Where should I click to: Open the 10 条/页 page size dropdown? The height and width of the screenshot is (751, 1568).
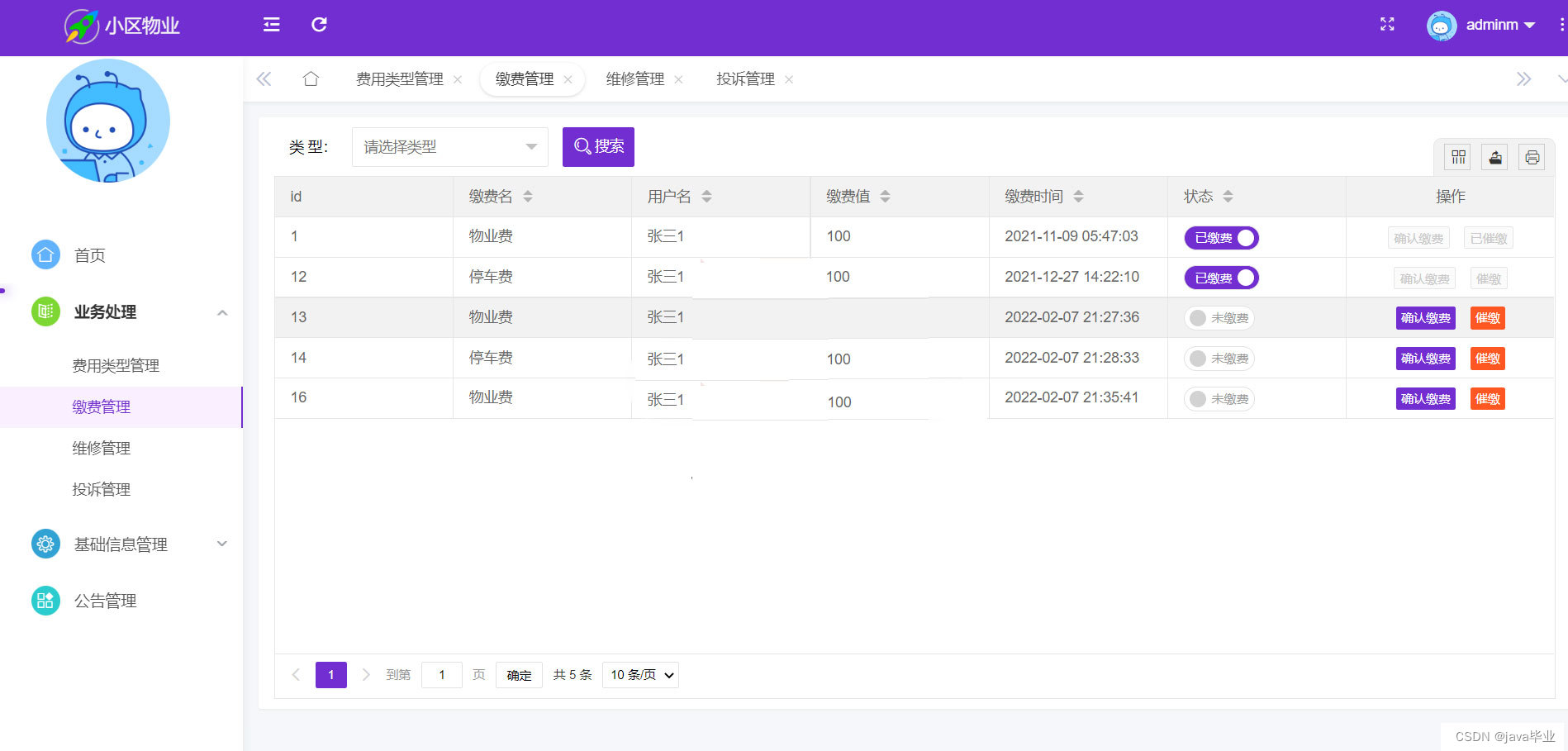click(640, 675)
